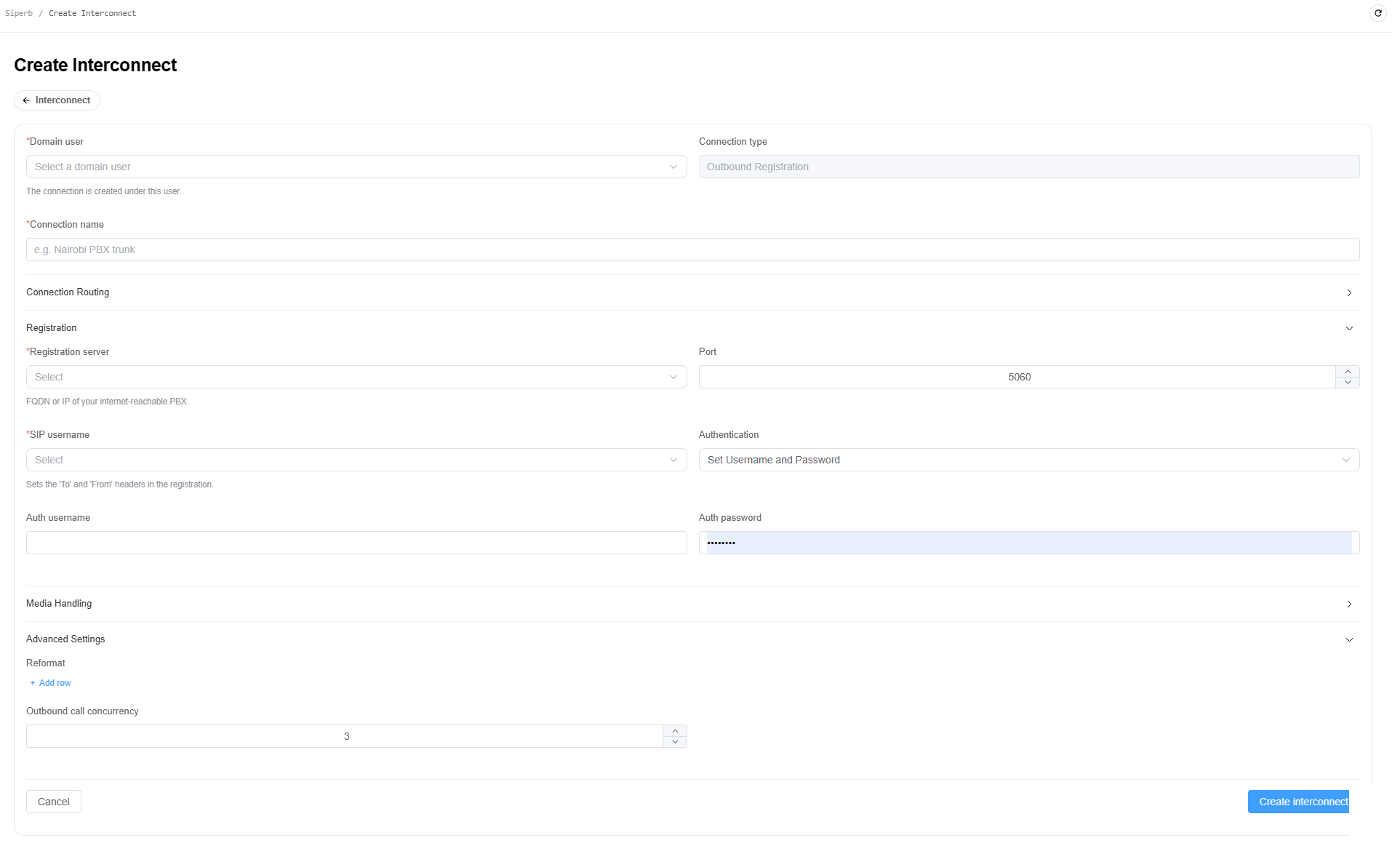The image size is (1400, 854).
Task: Open the SIP username dropdown
Action: click(x=356, y=460)
